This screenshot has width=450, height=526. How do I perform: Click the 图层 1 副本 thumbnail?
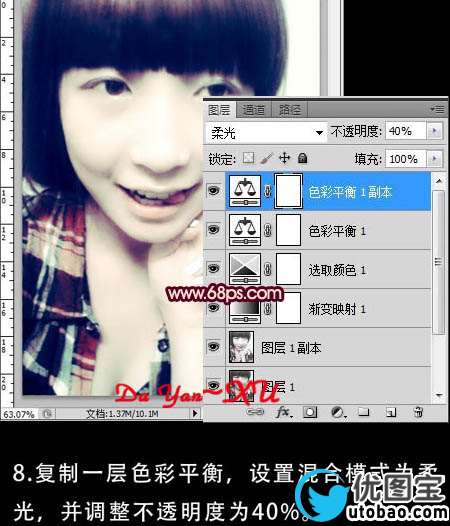241,347
